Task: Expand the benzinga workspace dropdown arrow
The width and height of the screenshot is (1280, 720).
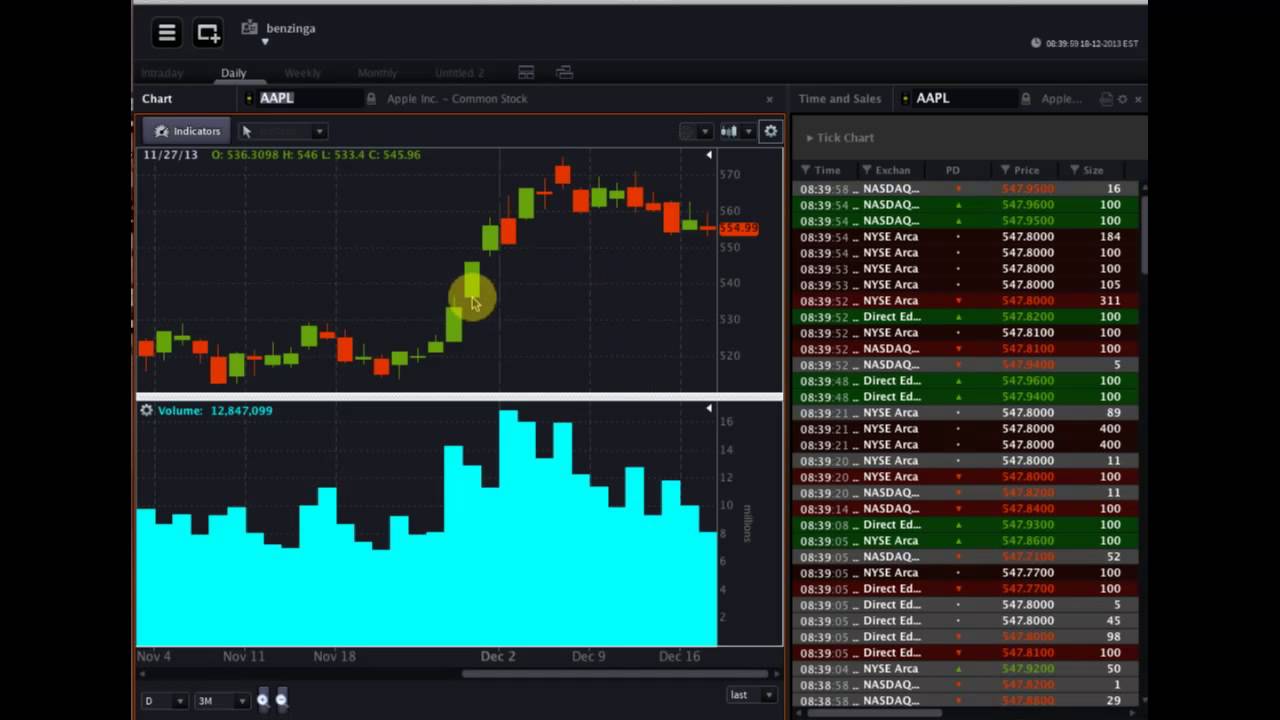Action: coord(265,42)
